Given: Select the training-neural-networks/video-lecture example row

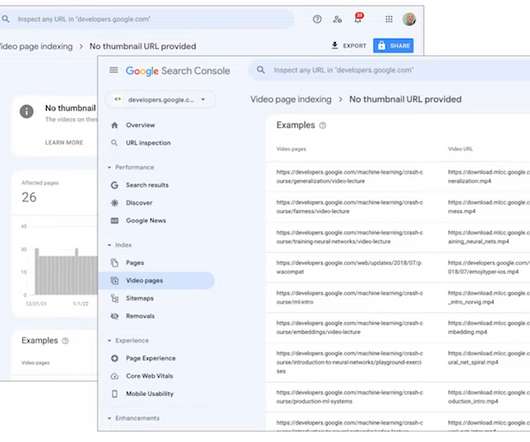Looking at the screenshot, I should 398,237.
